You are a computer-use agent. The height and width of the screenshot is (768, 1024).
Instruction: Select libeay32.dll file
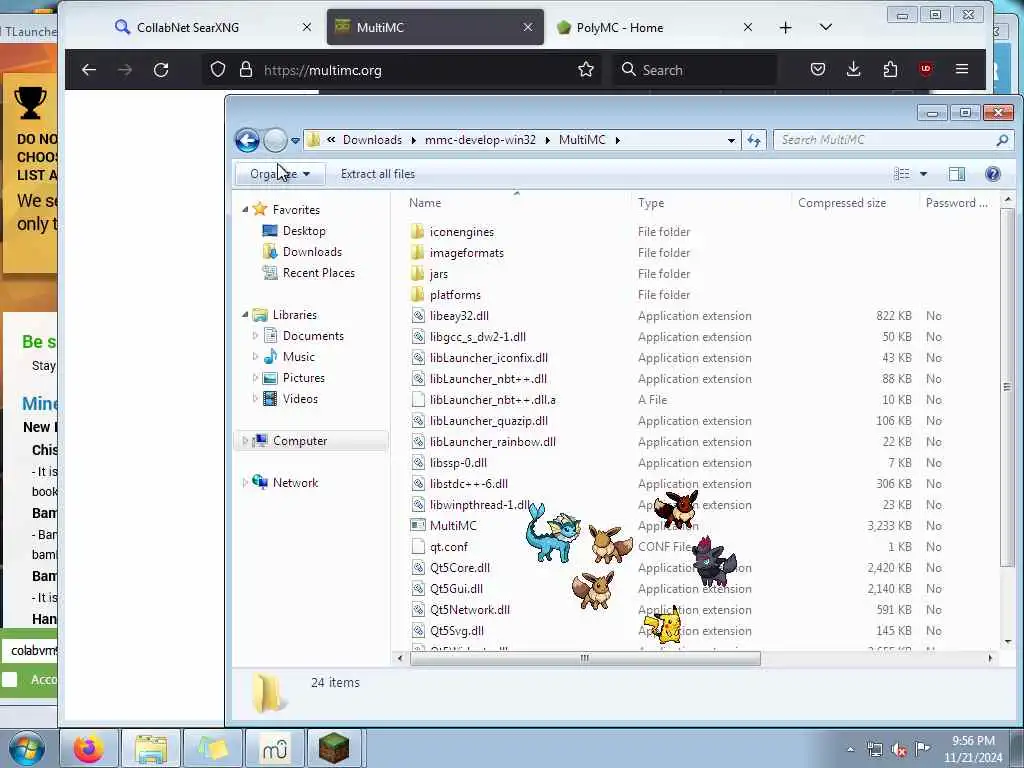pos(458,315)
